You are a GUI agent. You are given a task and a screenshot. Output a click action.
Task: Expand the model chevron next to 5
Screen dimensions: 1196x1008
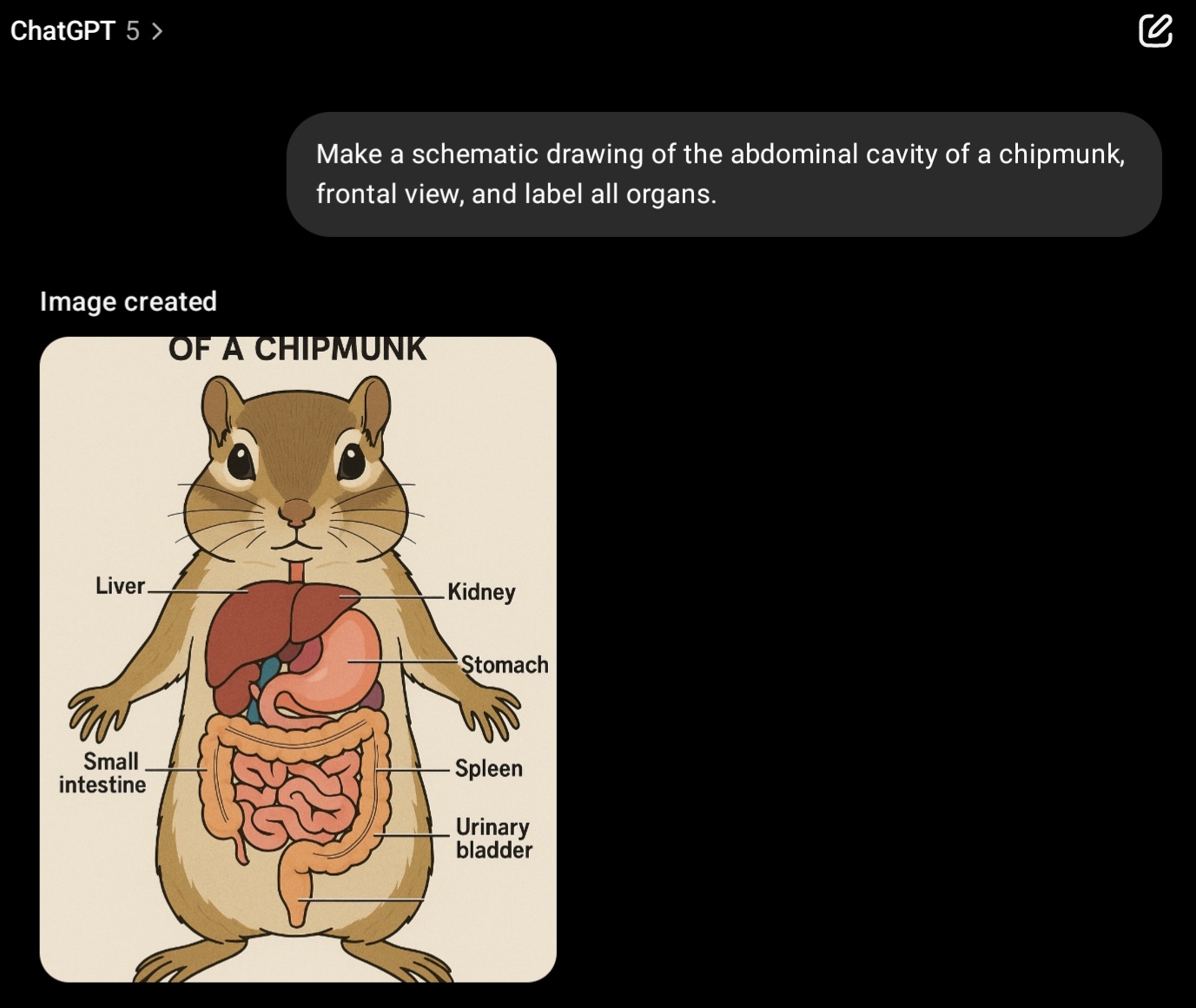(156, 31)
